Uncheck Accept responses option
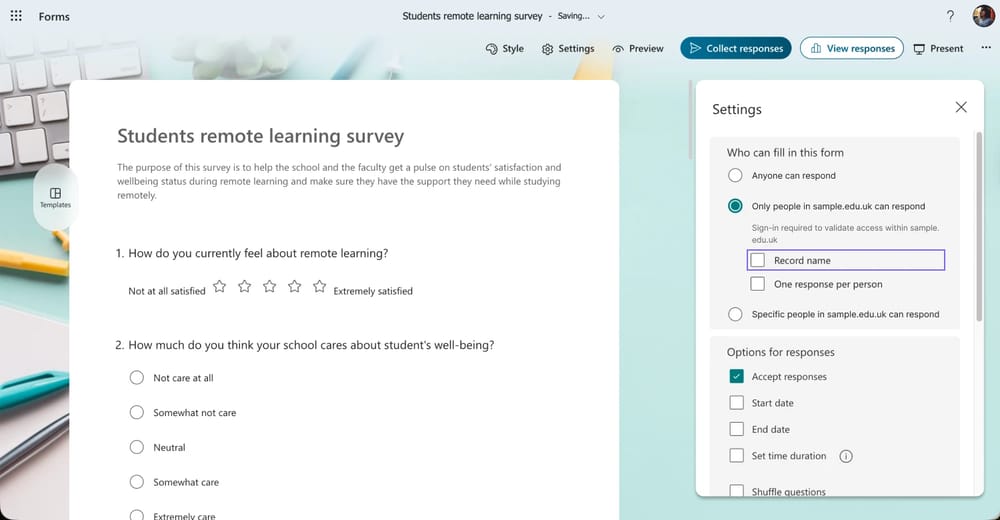 pos(737,377)
